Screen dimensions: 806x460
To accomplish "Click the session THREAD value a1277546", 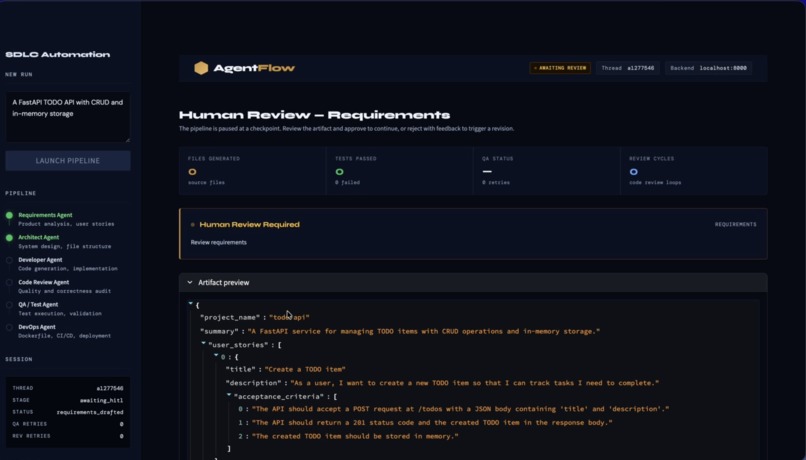I will point(109,389).
